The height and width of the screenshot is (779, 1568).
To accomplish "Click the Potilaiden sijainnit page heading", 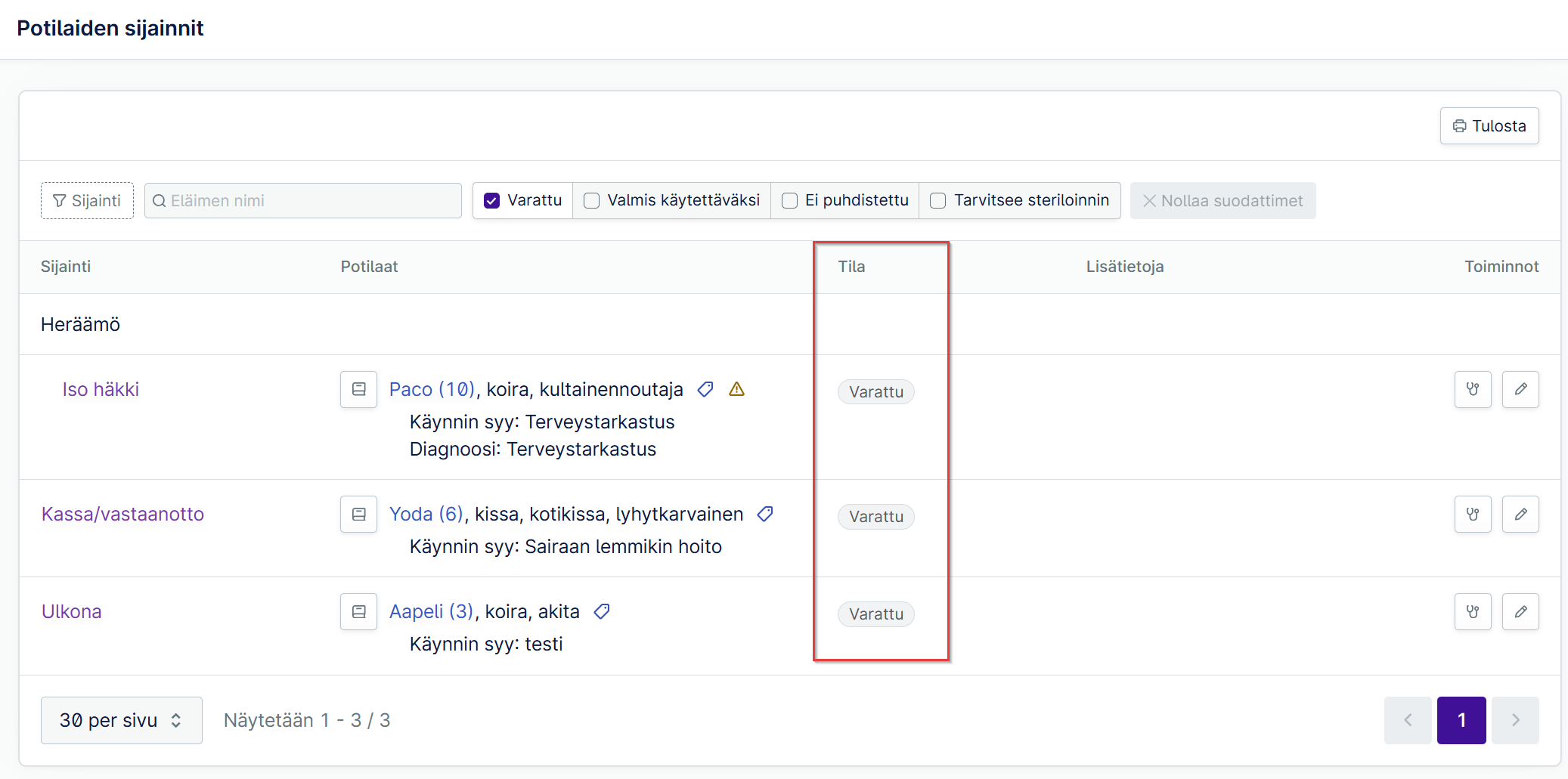I will click(110, 28).
